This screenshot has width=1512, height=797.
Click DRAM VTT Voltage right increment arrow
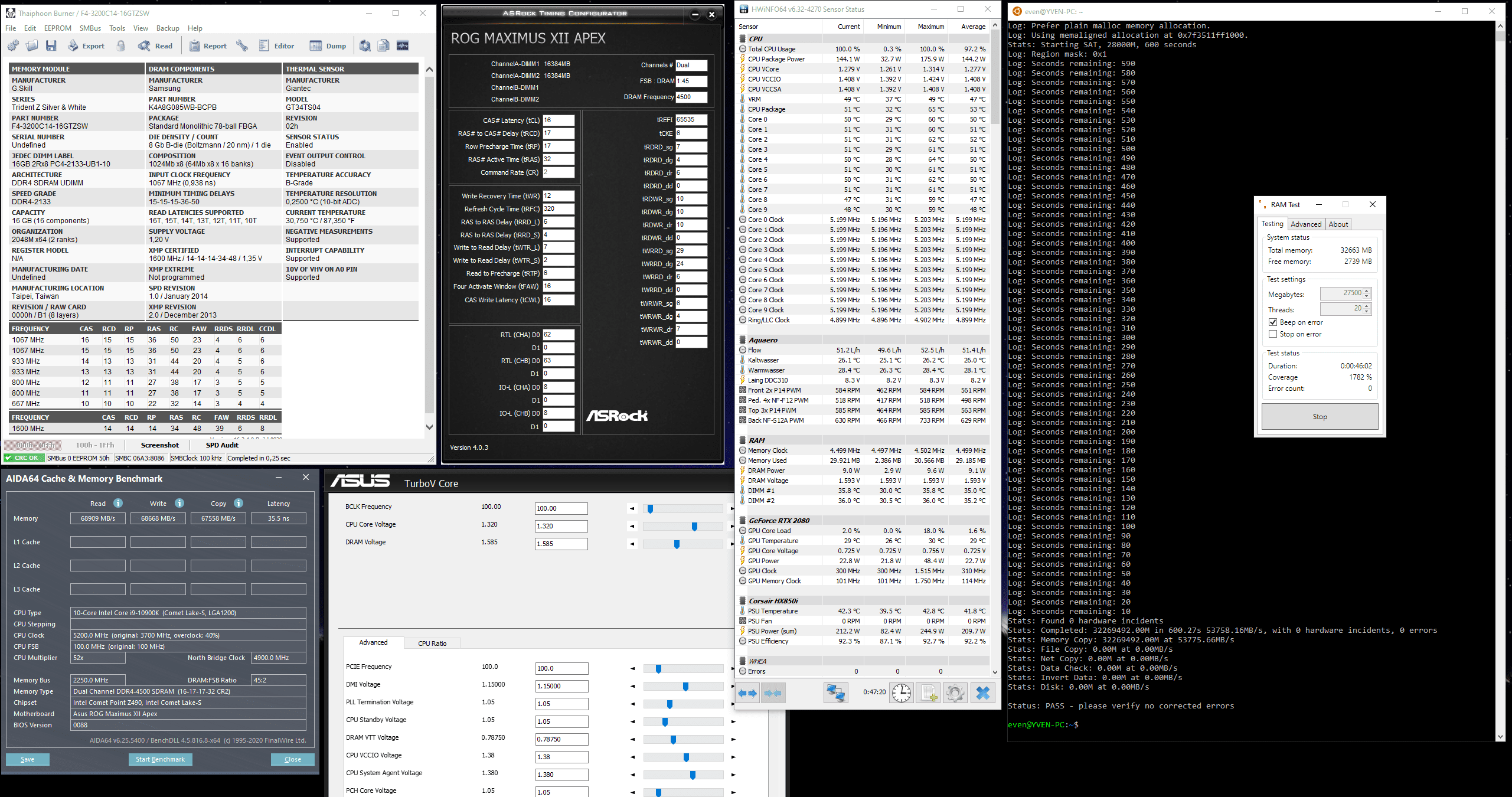pyautogui.click(x=733, y=739)
